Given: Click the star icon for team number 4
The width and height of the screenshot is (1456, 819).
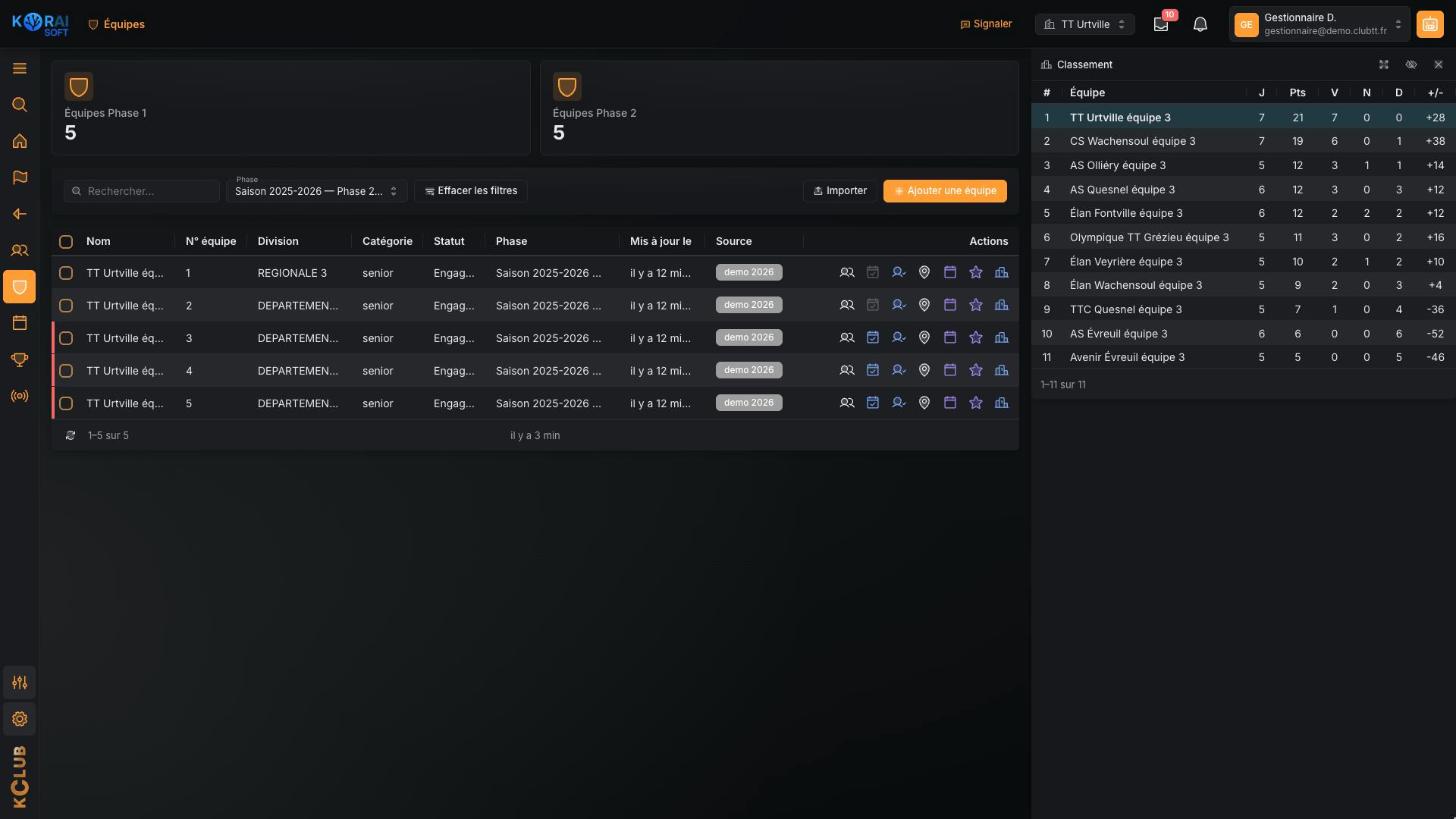Looking at the screenshot, I should point(976,370).
